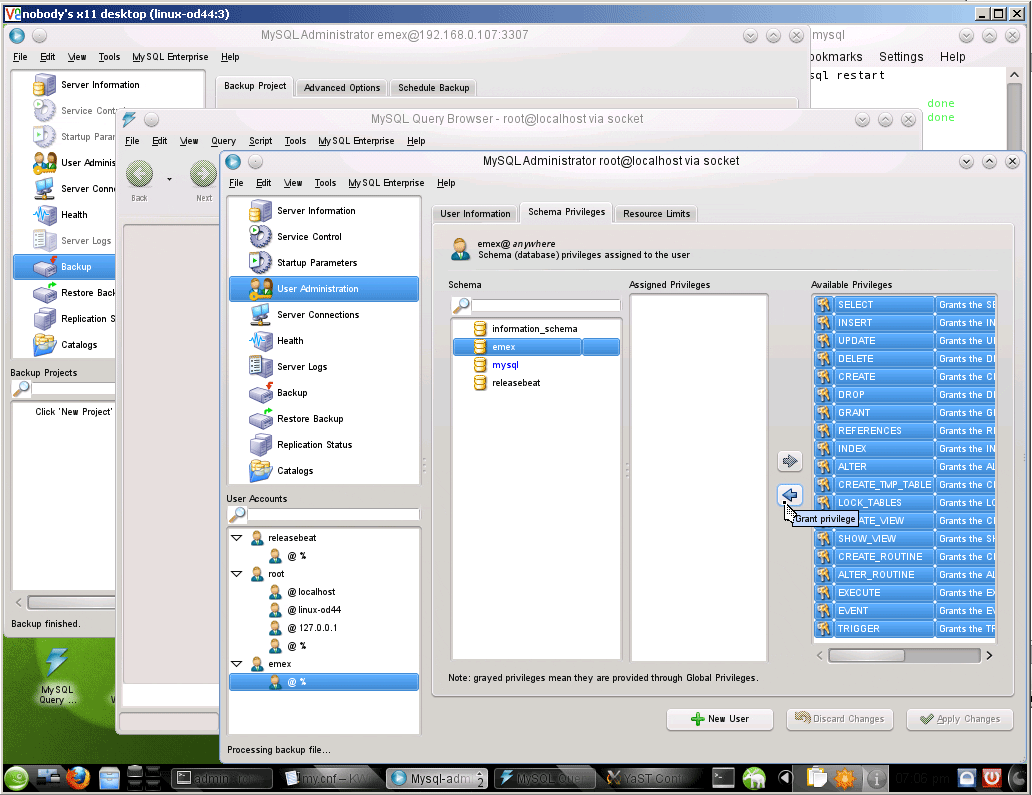Click the Schema search input field
Viewport: 1032px width, 795px height.
(x=546, y=305)
